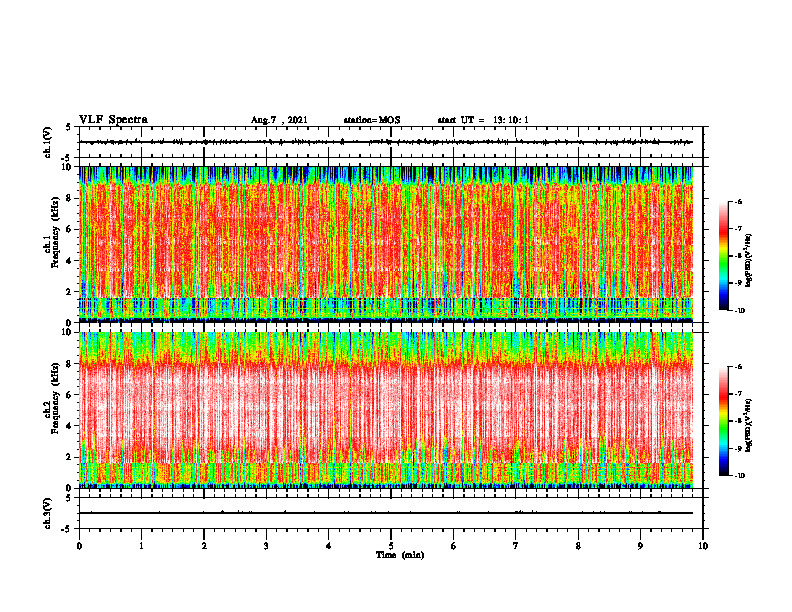Viewport: 792px width, 612px height.
Task: Click the '-6' value on ch.1 colorbar
Action: pyautogui.click(x=737, y=202)
